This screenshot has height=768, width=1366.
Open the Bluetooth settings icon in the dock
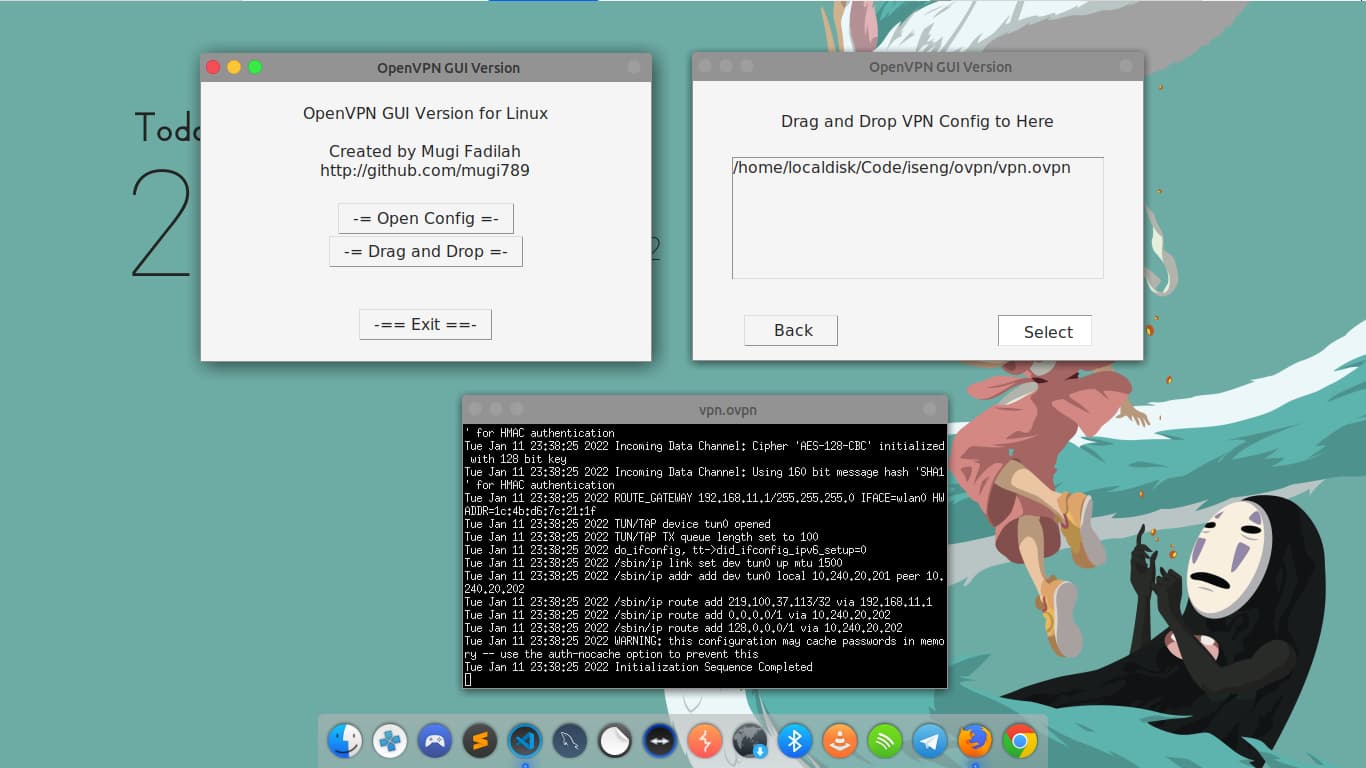795,740
